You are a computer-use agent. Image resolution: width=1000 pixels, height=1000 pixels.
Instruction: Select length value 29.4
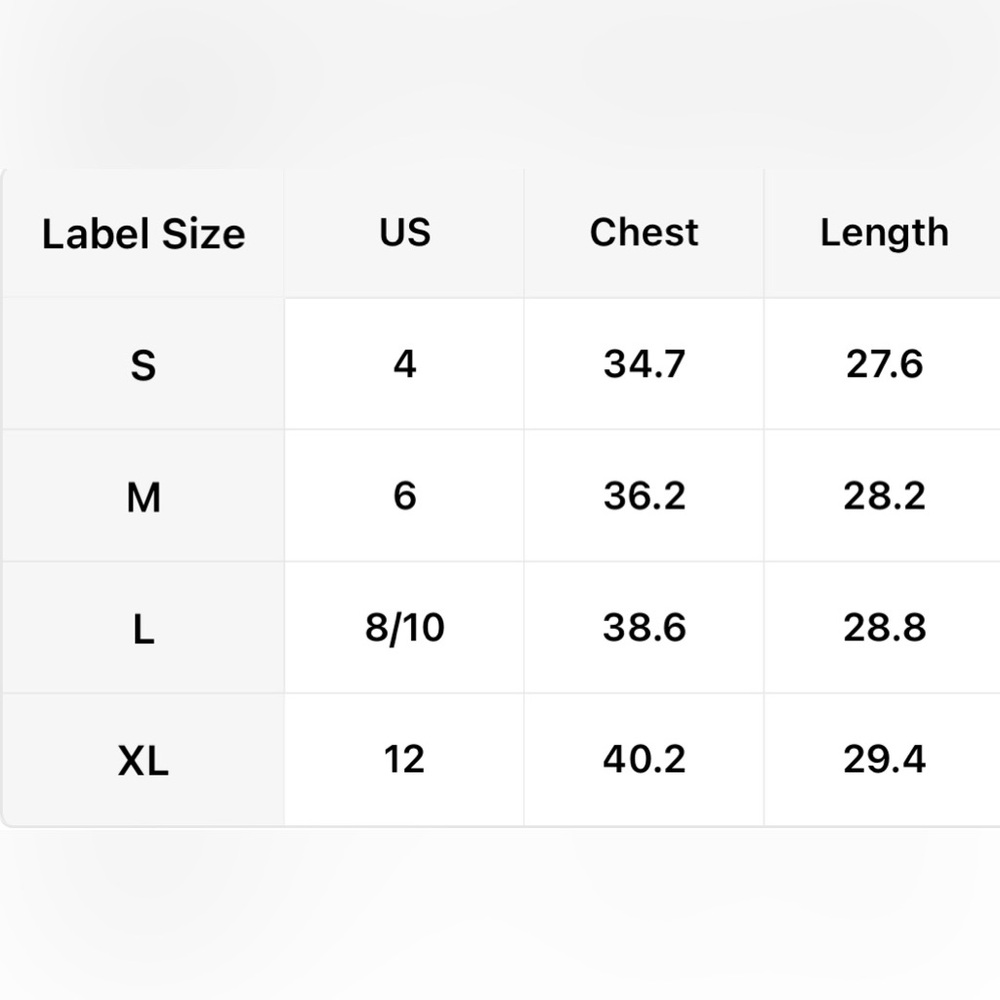click(883, 760)
